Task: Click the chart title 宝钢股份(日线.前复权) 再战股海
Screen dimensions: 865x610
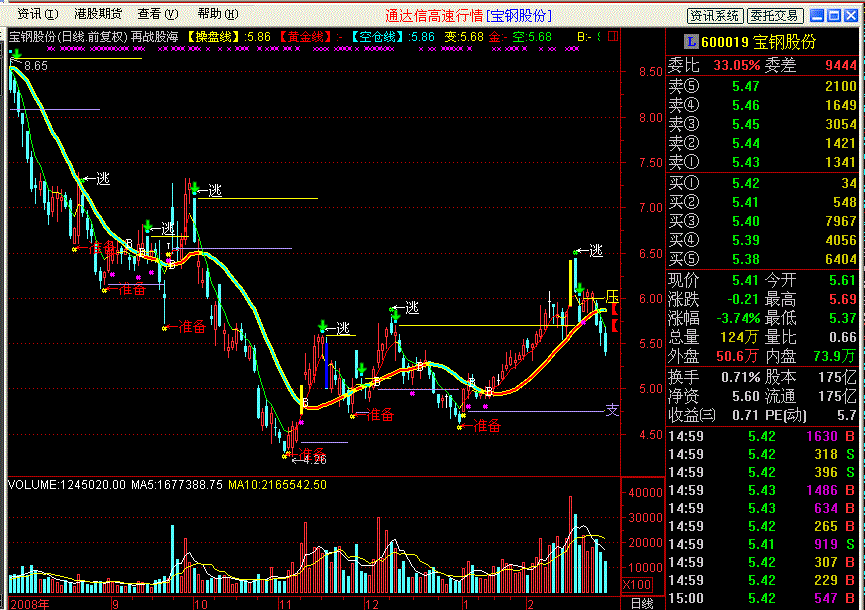Action: (93, 37)
